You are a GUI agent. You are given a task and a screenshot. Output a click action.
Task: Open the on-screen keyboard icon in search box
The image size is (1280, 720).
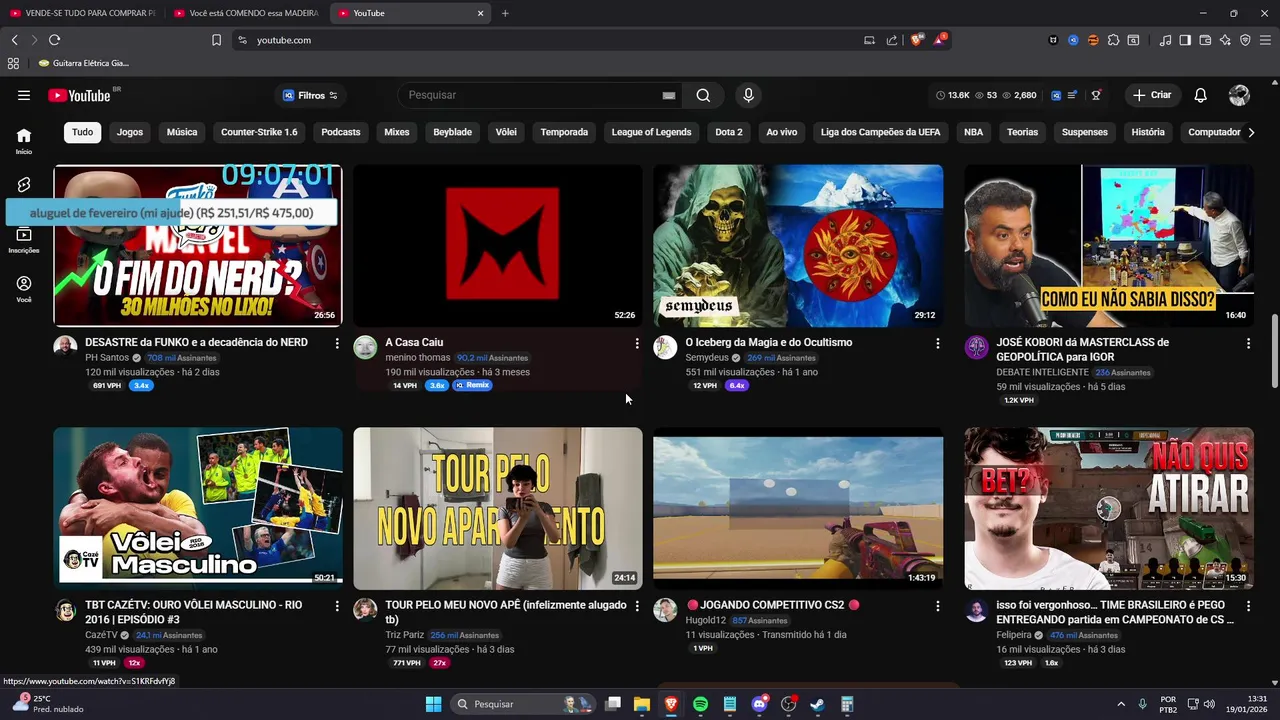tap(669, 96)
